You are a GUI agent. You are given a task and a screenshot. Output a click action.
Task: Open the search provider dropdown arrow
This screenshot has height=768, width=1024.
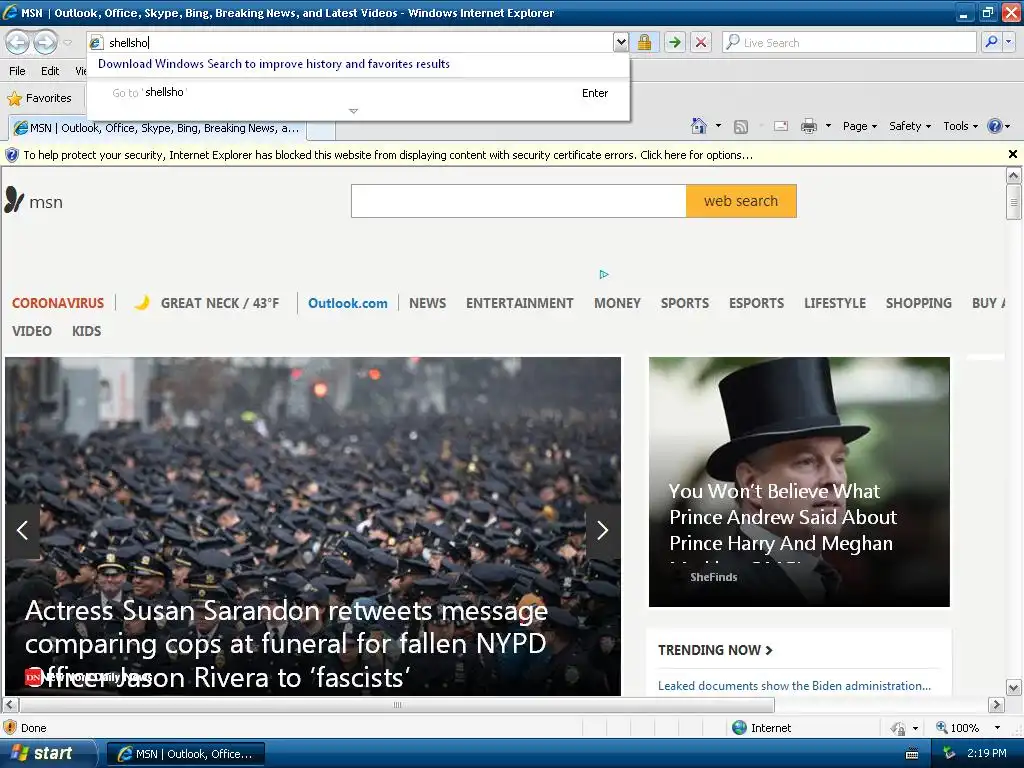coord(1008,42)
